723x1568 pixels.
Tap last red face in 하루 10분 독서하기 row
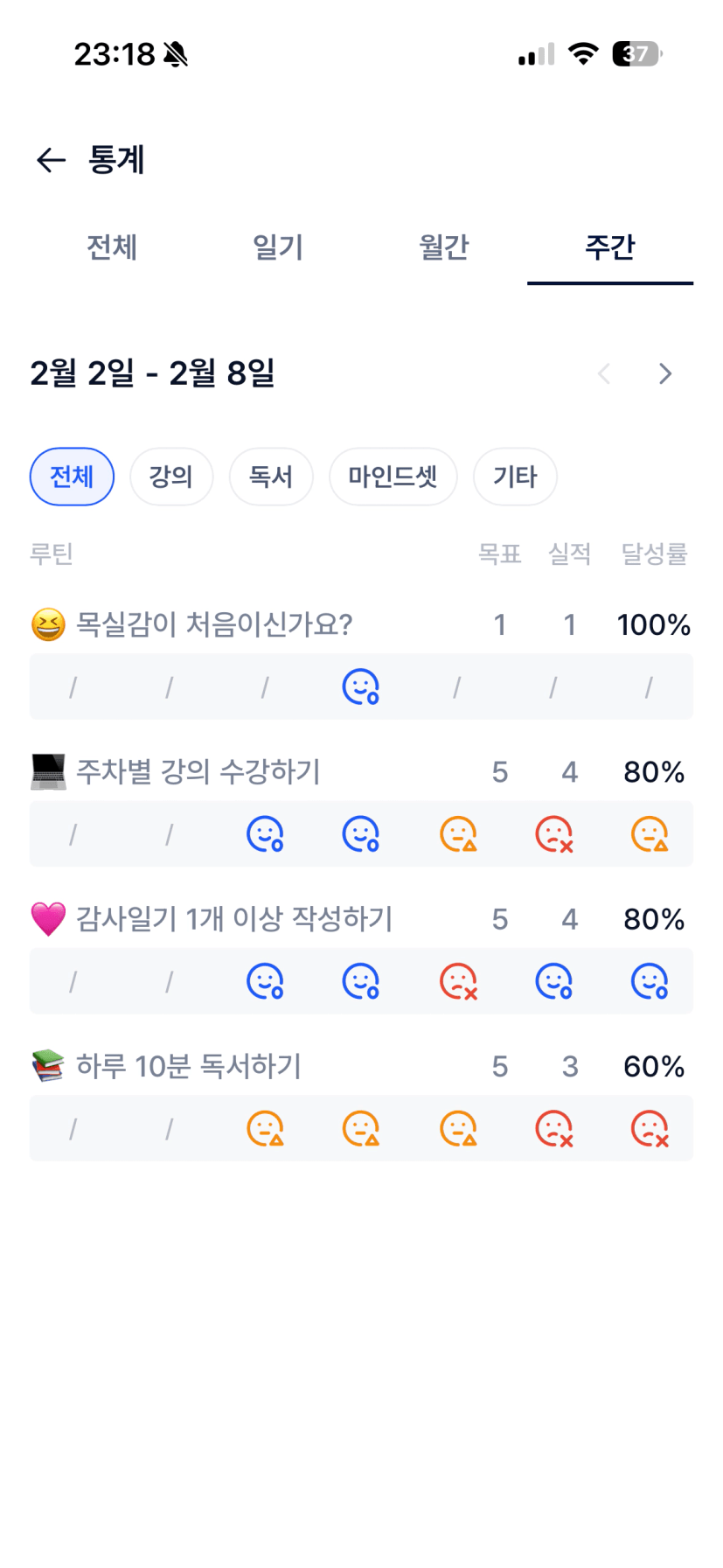650,1128
